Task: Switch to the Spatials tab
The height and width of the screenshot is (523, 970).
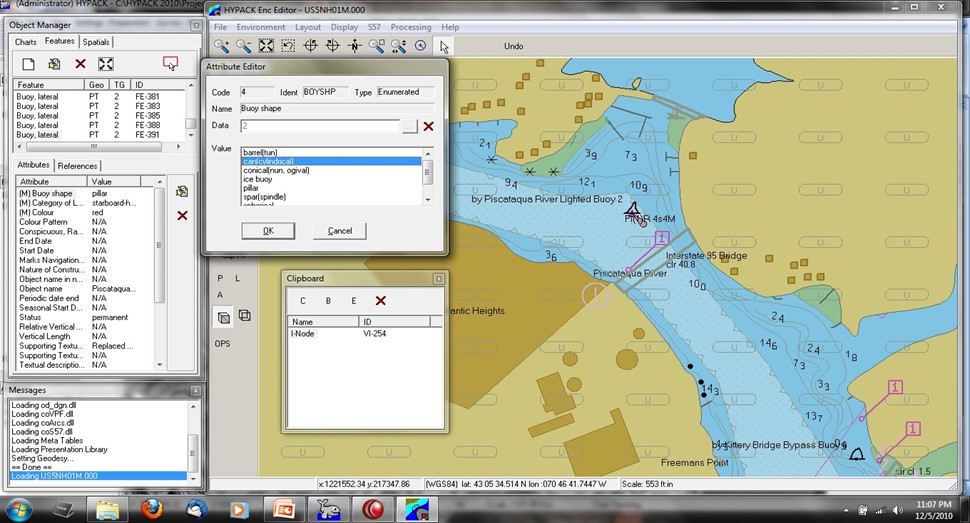Action: click(96, 42)
